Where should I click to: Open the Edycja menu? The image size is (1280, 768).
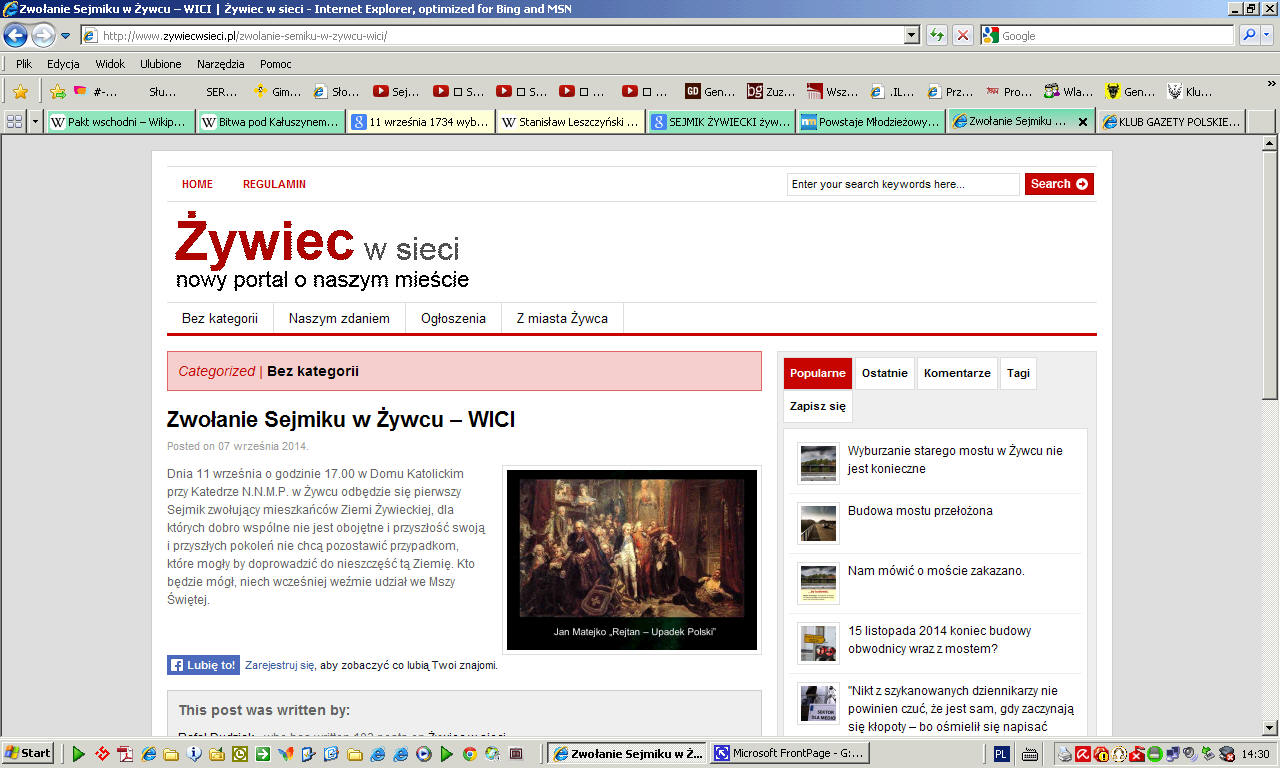[63, 64]
